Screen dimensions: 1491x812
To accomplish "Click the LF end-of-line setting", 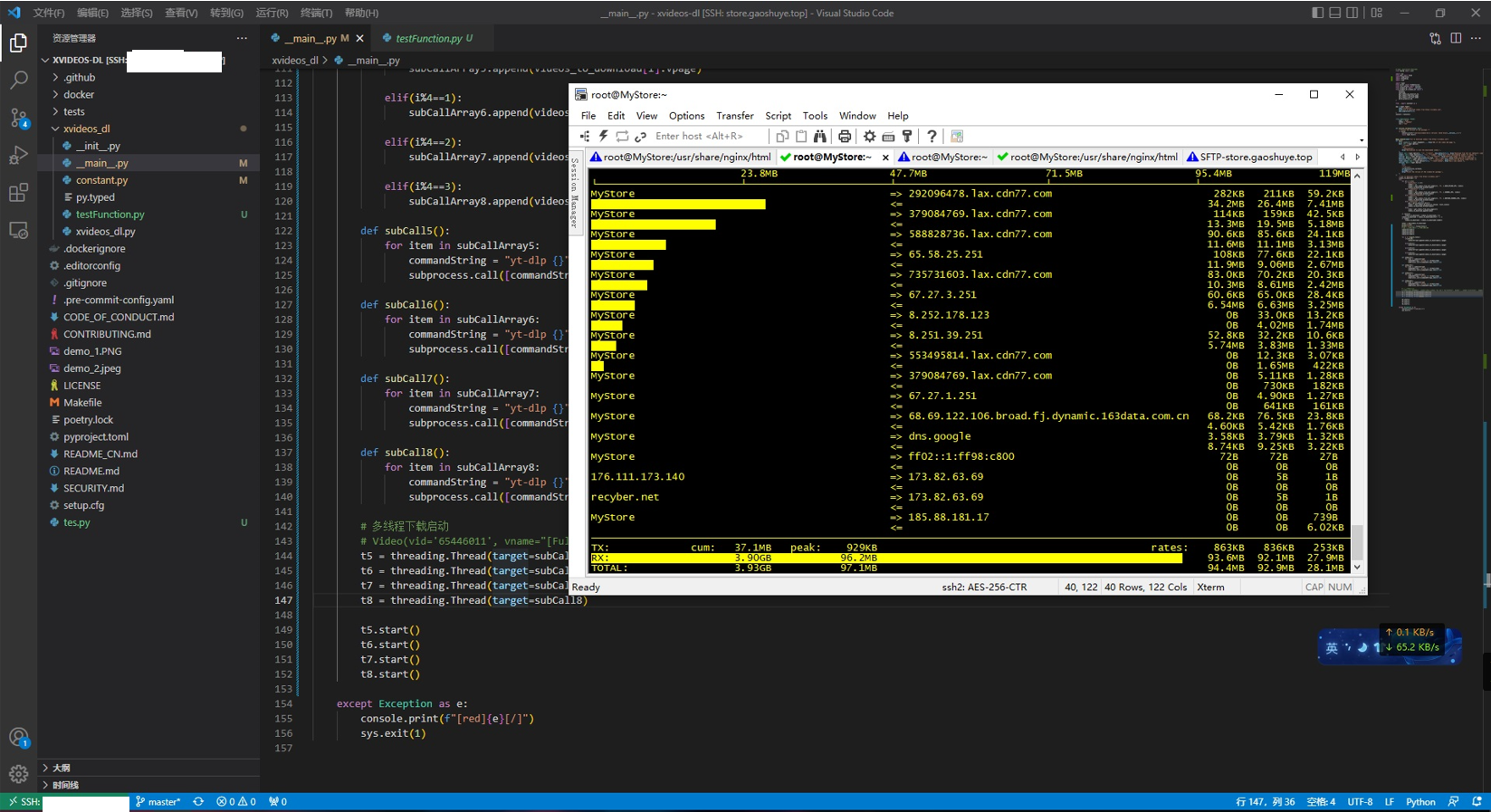I will click(1389, 802).
